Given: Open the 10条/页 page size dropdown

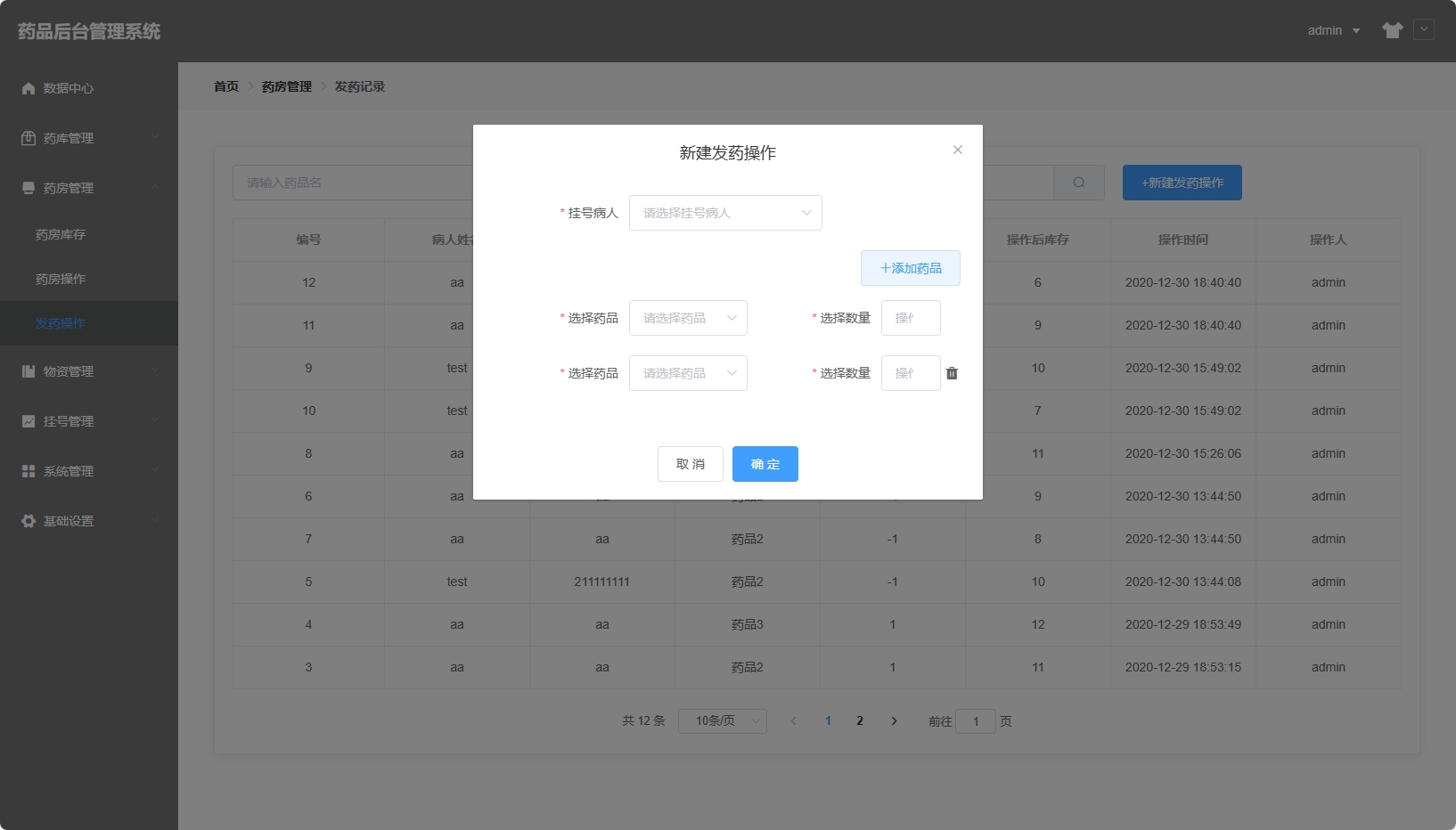Looking at the screenshot, I should tap(723, 720).
